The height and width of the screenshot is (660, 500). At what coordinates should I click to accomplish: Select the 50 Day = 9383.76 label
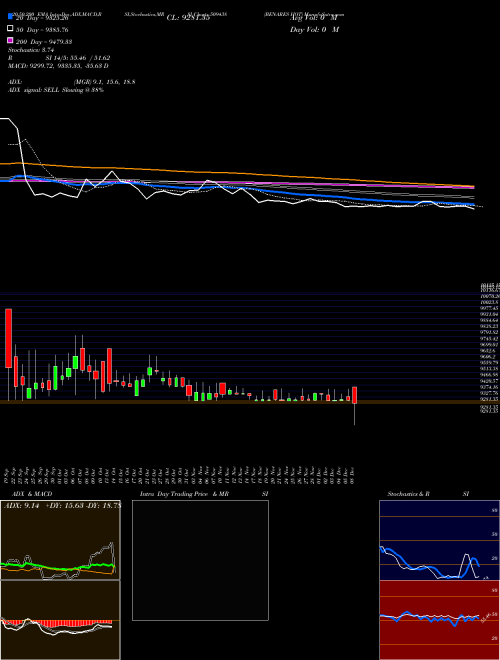[42, 30]
